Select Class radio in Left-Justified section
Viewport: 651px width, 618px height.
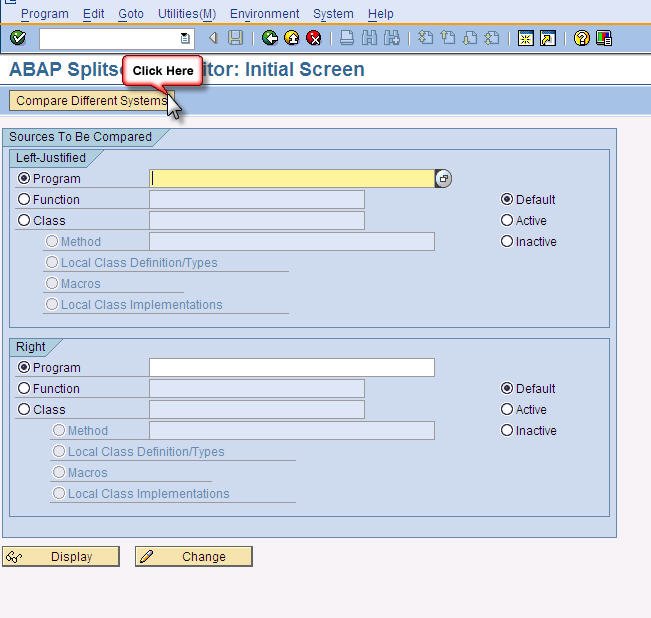click(24, 220)
